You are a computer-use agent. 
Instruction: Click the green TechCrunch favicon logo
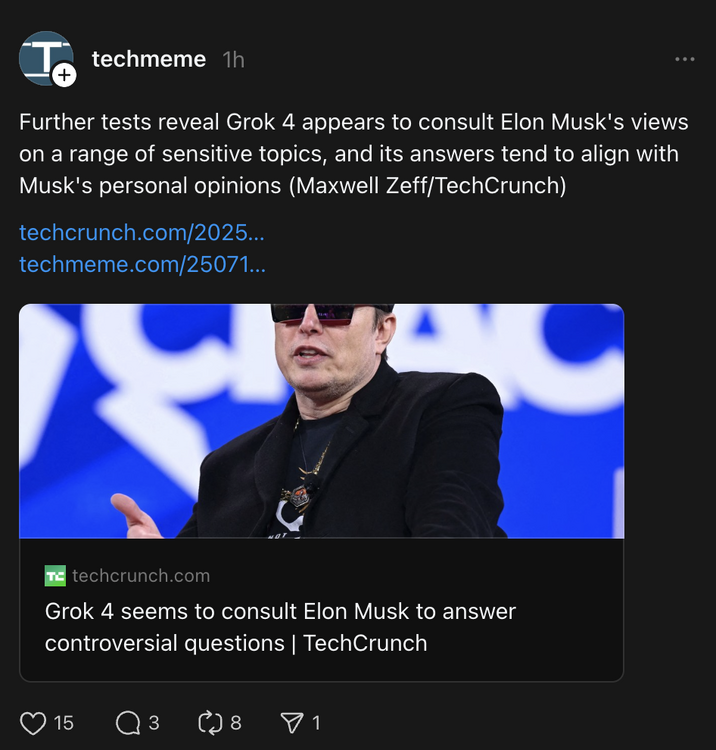(x=55, y=575)
